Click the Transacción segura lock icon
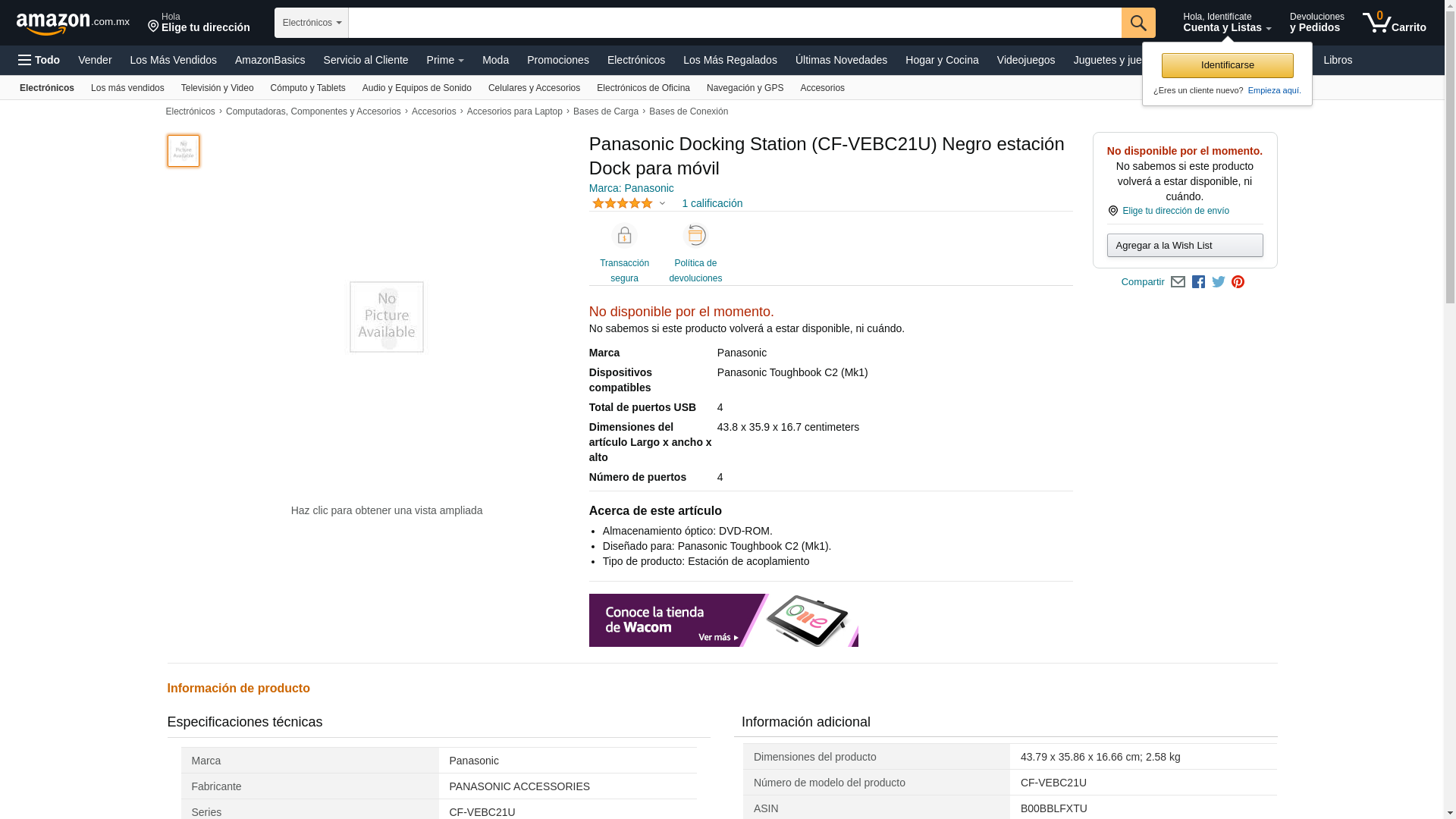This screenshot has height=819, width=1456. 624,236
